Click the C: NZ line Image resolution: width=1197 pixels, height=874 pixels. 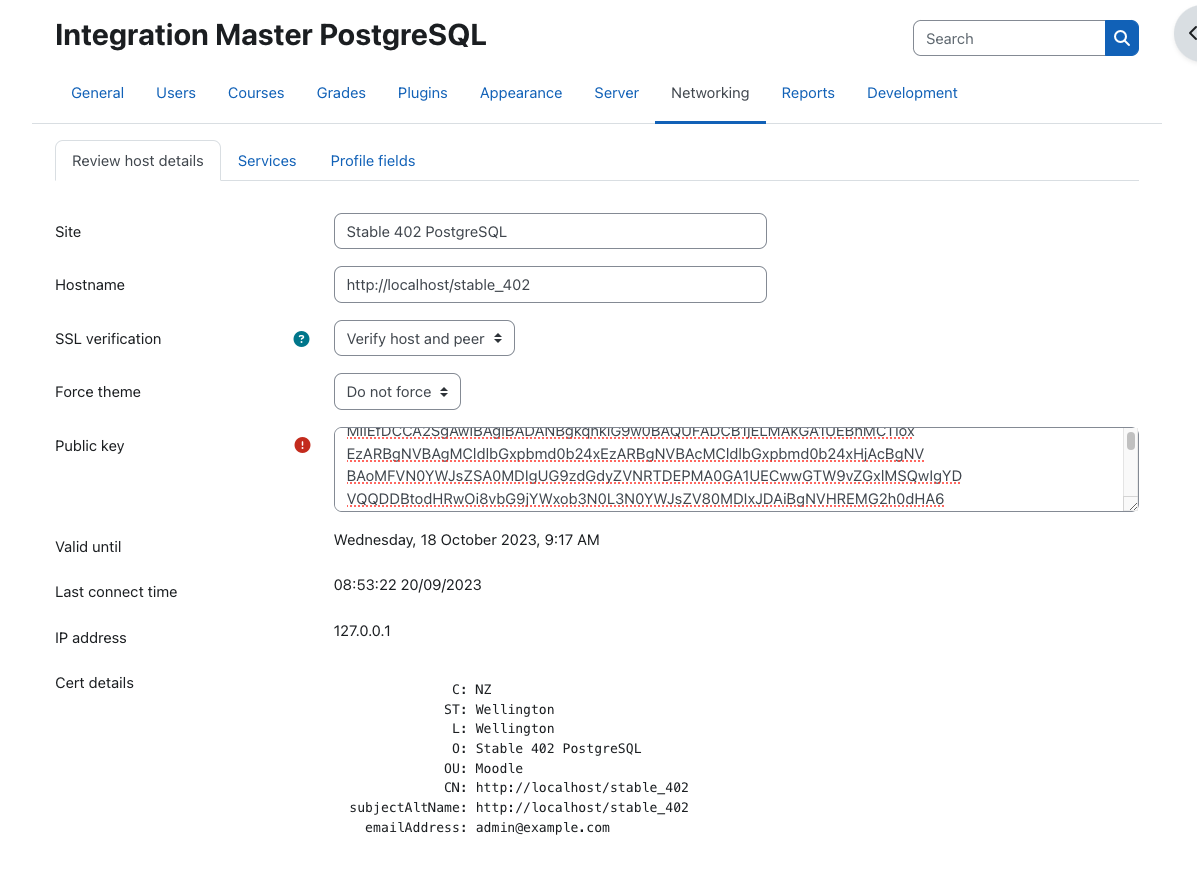coord(472,690)
